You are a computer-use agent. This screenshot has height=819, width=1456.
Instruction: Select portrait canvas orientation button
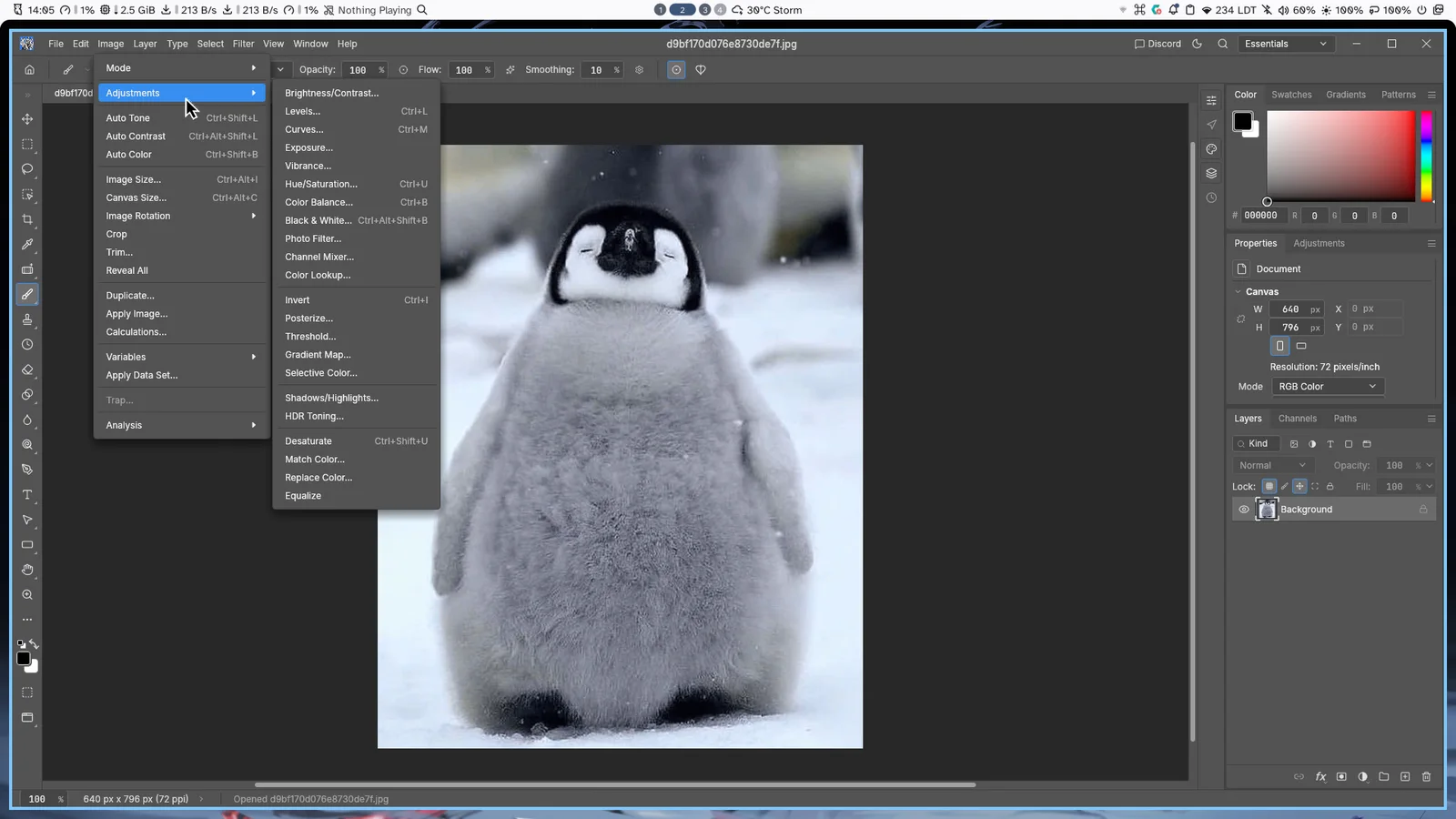click(x=1280, y=346)
